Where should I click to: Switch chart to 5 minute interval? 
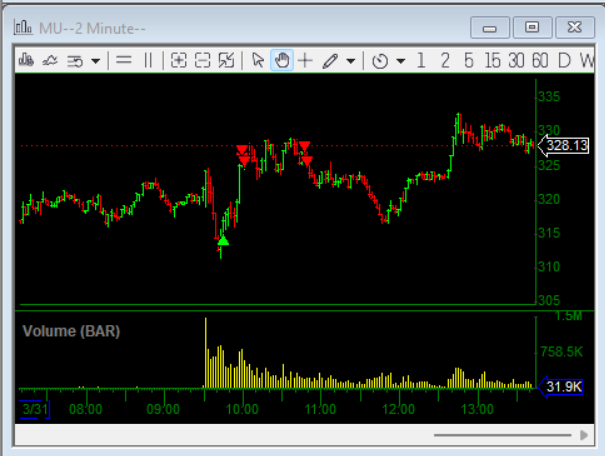(469, 61)
